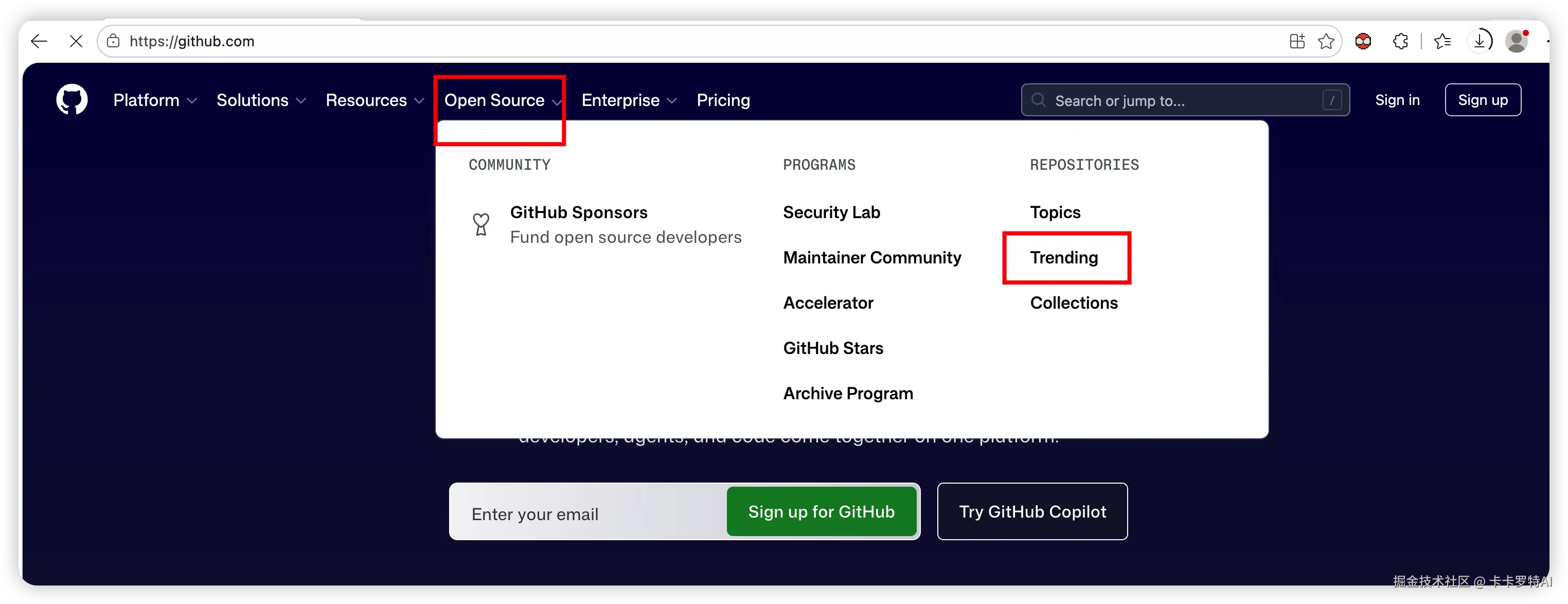The image size is (1568, 604).
Task: Open the browser downloads icon
Action: 1480,41
